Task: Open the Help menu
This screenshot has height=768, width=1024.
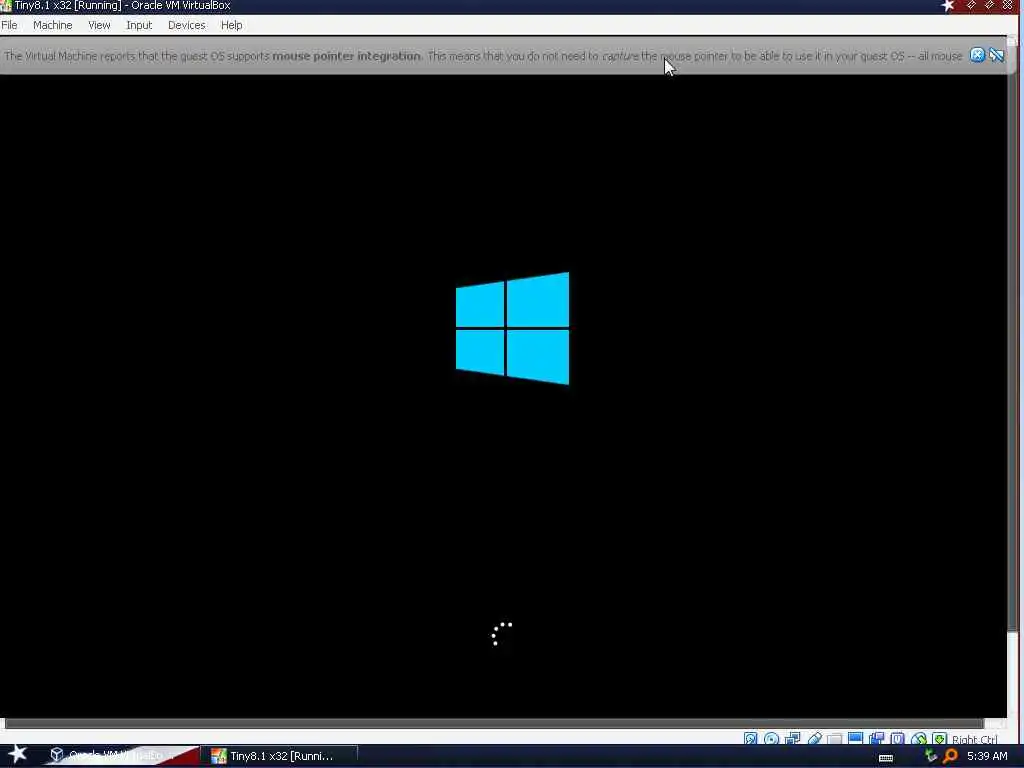Action: tap(231, 25)
